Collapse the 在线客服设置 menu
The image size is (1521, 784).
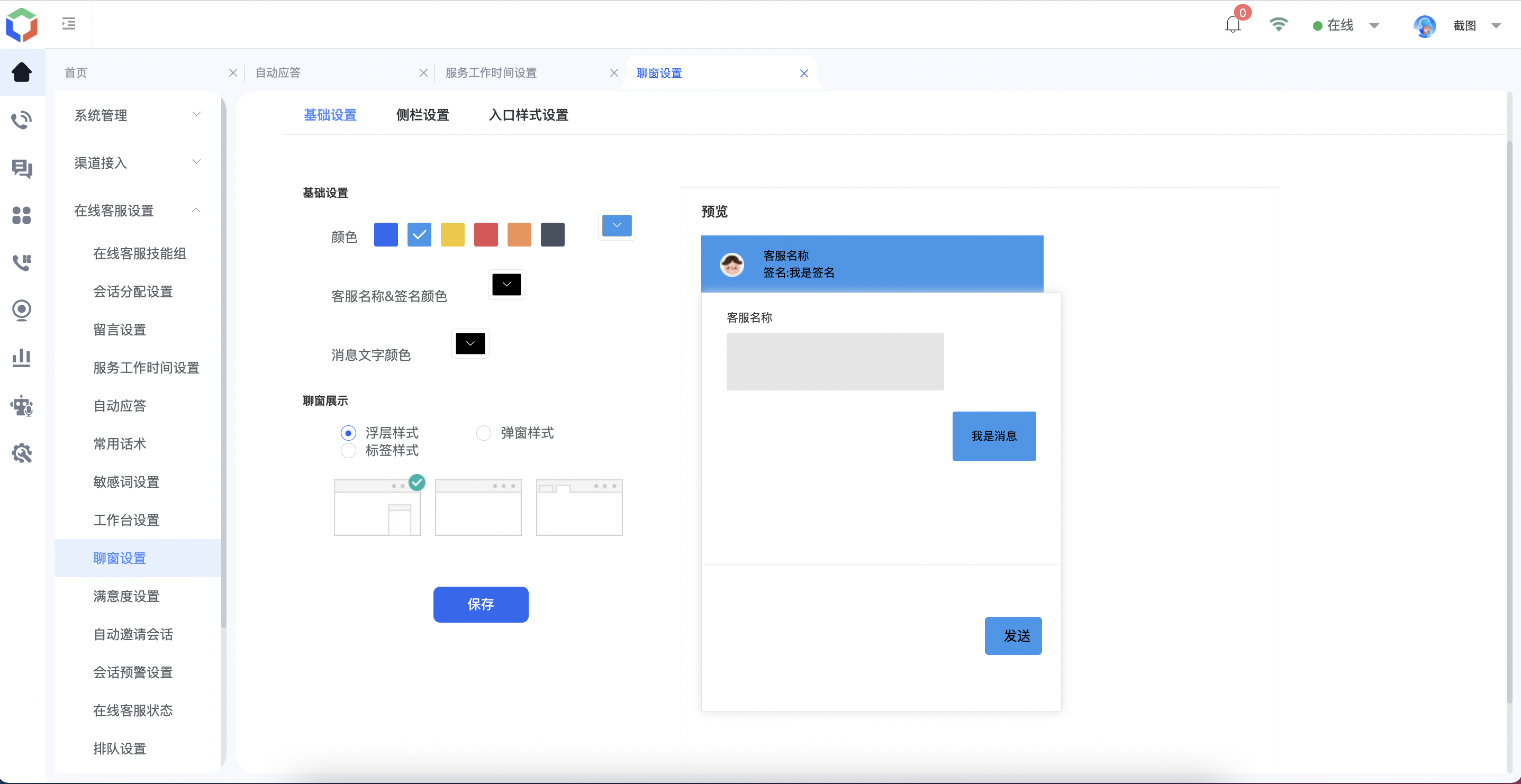tap(138, 211)
